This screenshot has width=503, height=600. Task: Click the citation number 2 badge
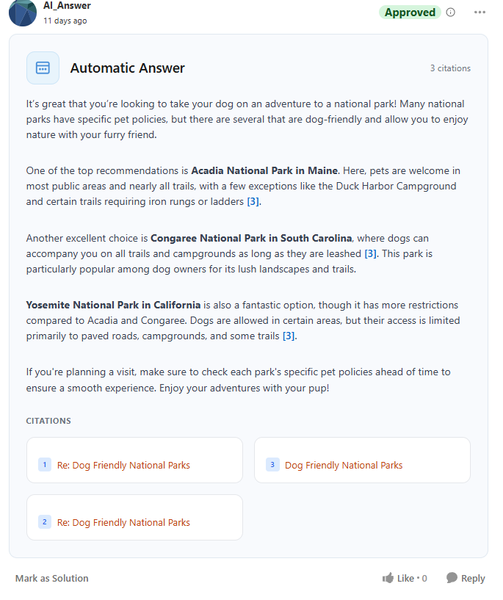45,522
